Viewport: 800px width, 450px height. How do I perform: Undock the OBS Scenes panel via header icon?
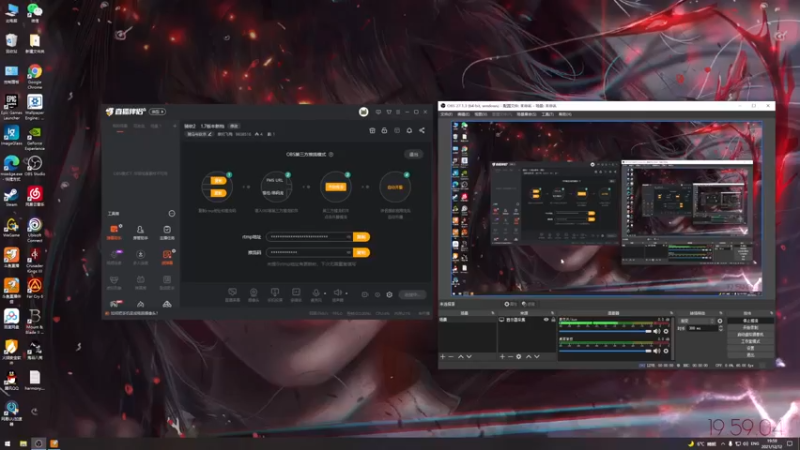click(x=493, y=313)
